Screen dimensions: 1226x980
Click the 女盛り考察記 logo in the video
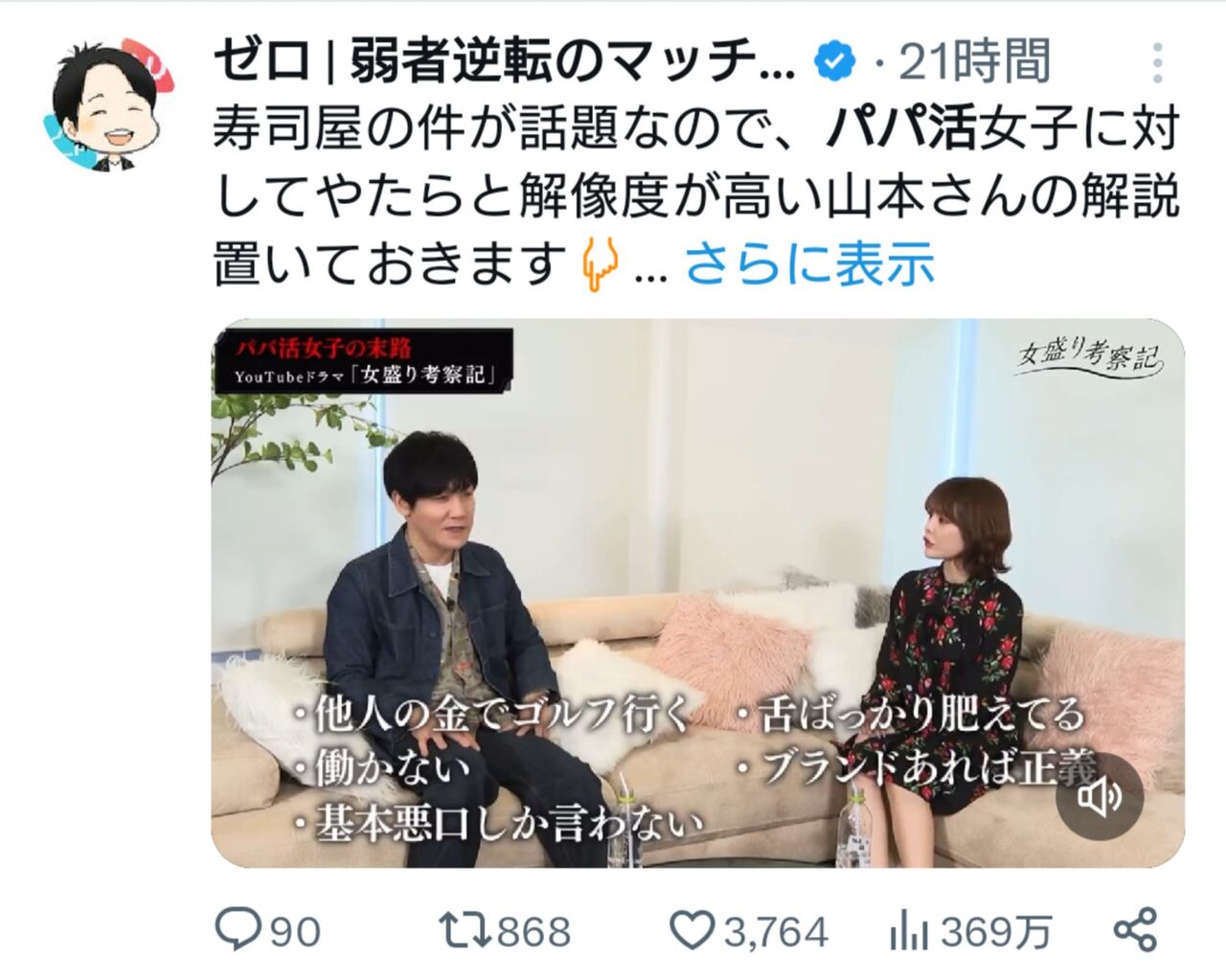click(x=1089, y=357)
